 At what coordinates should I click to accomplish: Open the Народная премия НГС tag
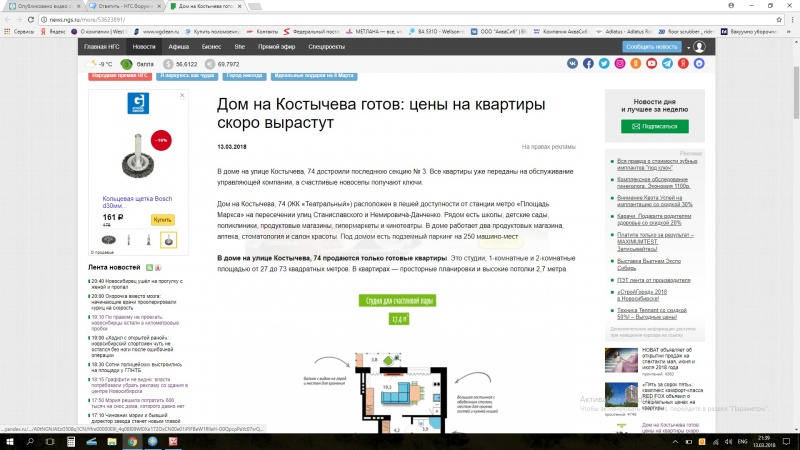tap(120, 76)
